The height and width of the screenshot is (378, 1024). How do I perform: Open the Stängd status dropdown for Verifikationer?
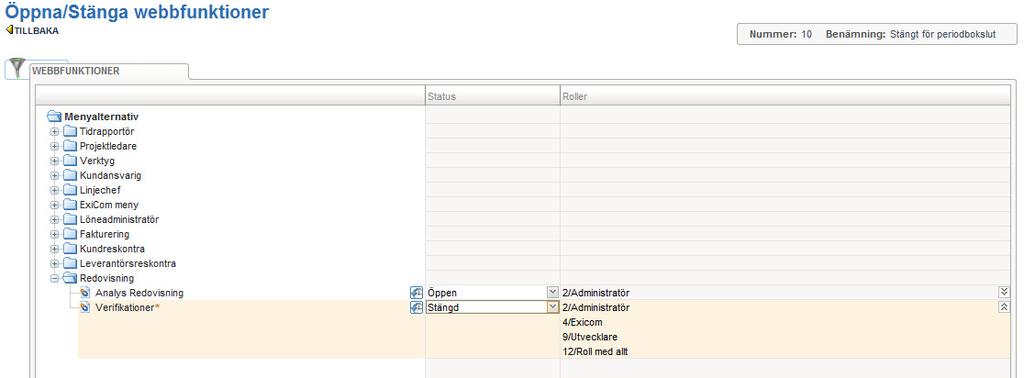click(x=552, y=307)
